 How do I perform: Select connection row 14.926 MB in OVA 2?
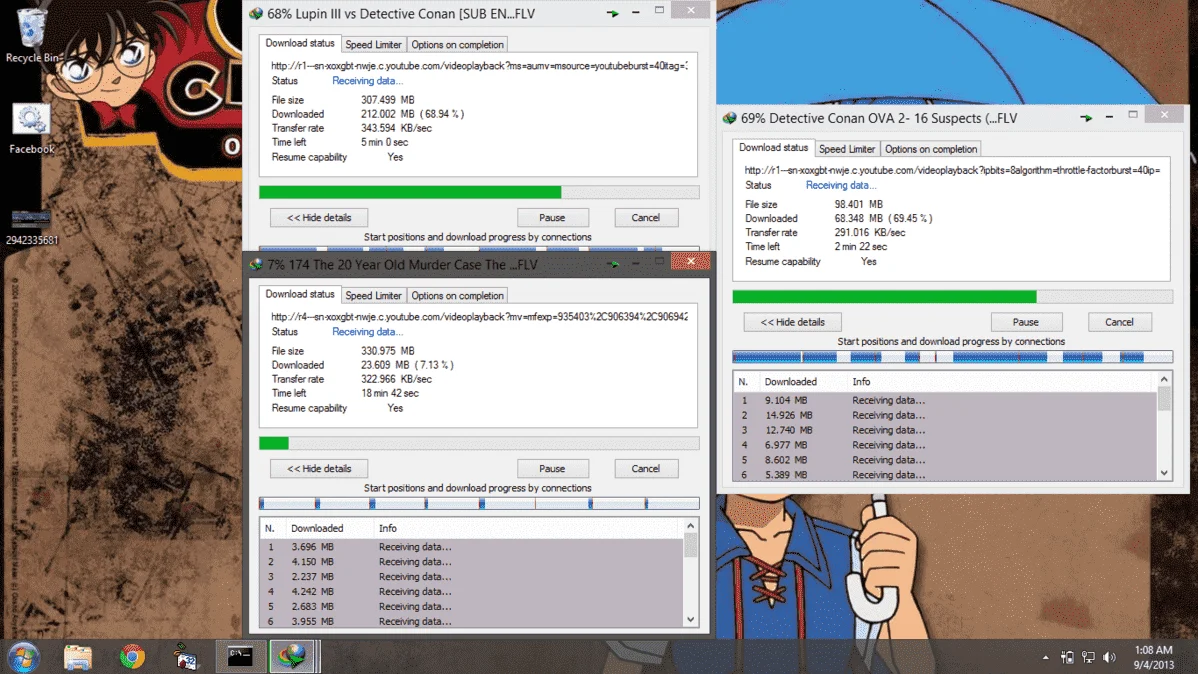(x=945, y=415)
